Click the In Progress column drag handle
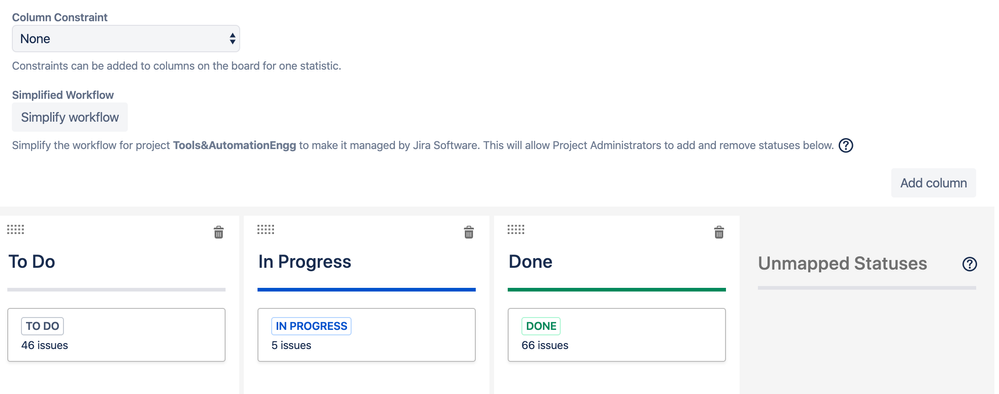This screenshot has height=394, width=999. click(266, 230)
